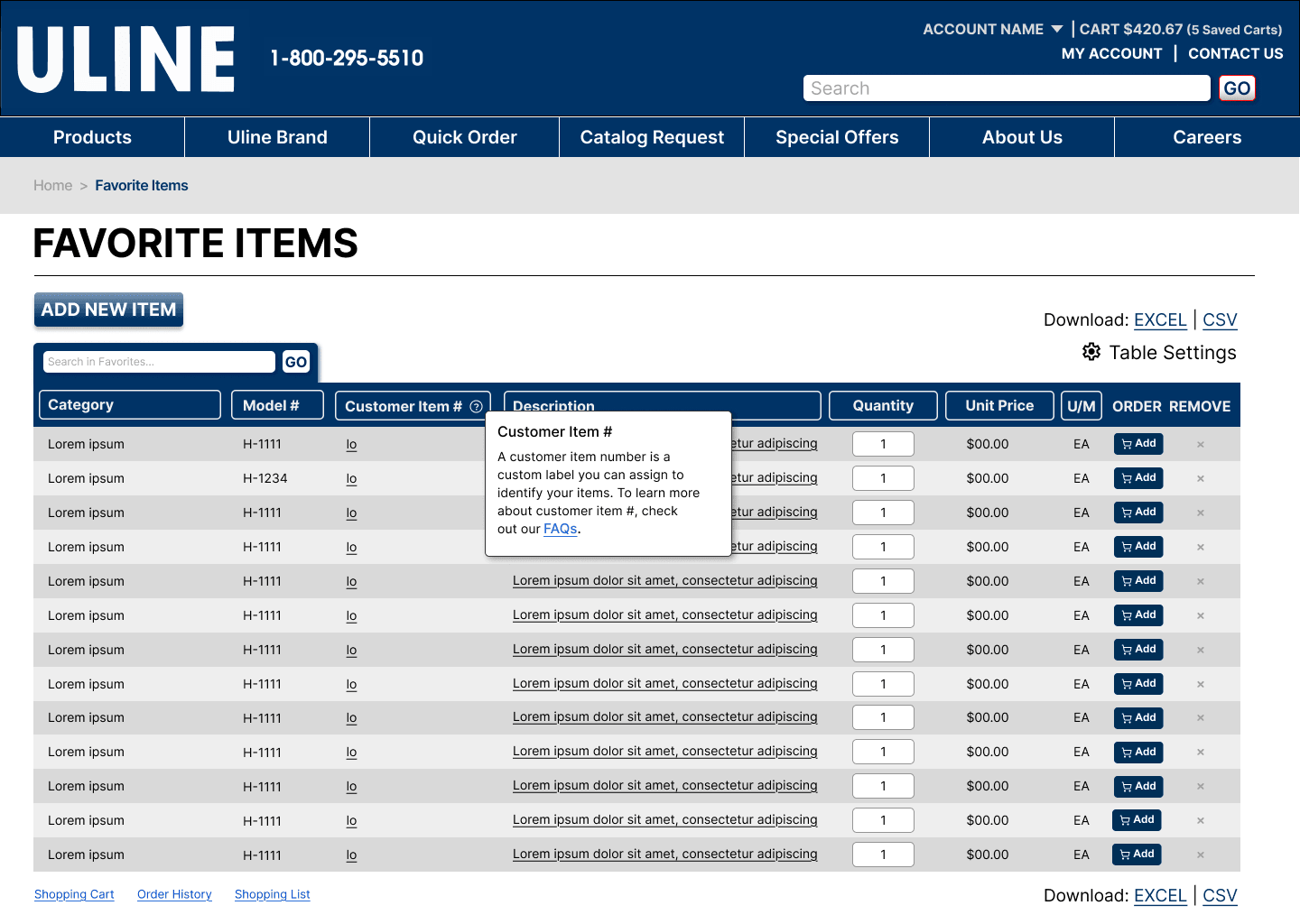Remove the H-1234 row with its X icon
This screenshot has height=924, width=1300.
point(1201,479)
